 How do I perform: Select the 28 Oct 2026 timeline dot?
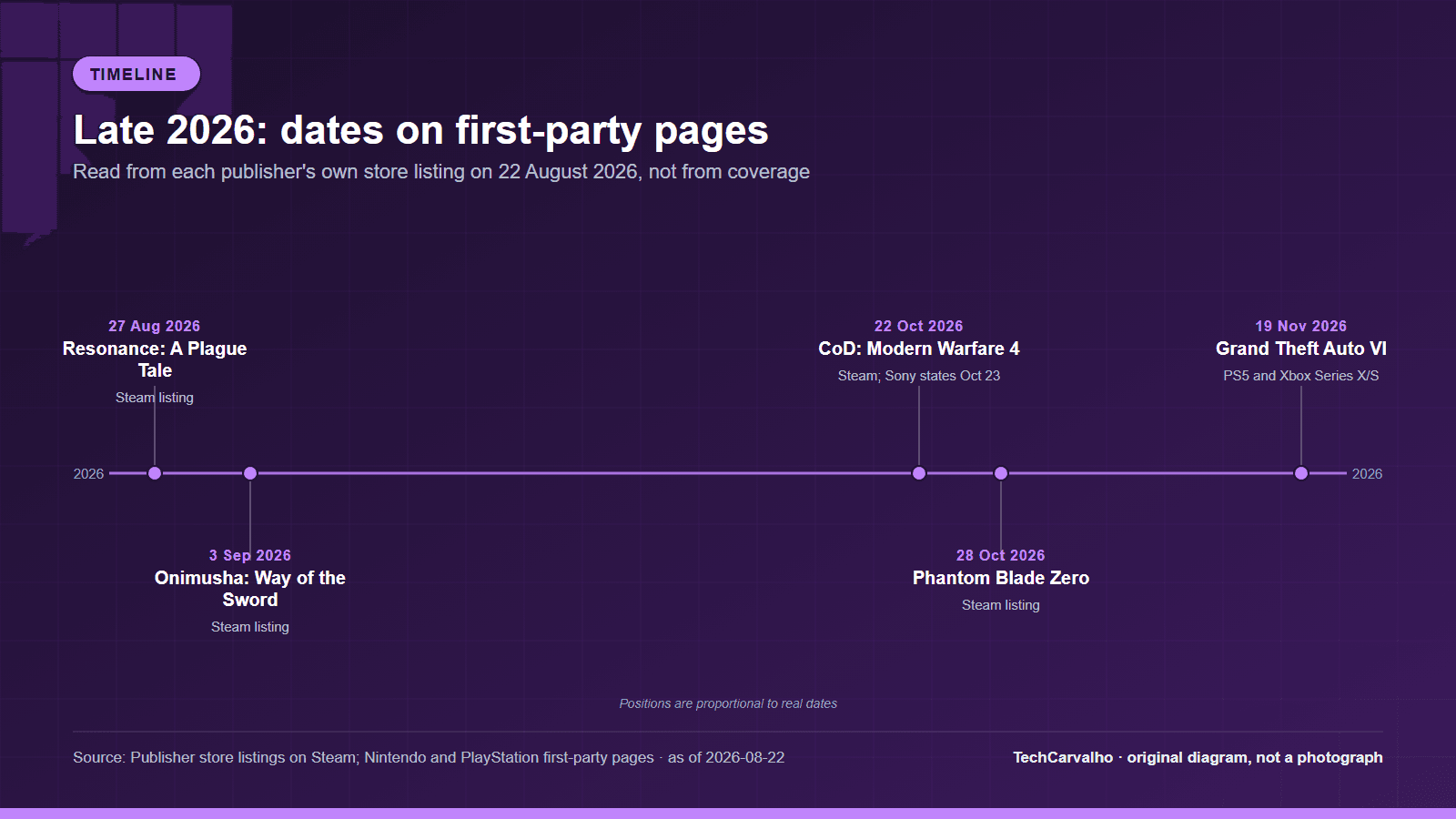click(x=1001, y=473)
